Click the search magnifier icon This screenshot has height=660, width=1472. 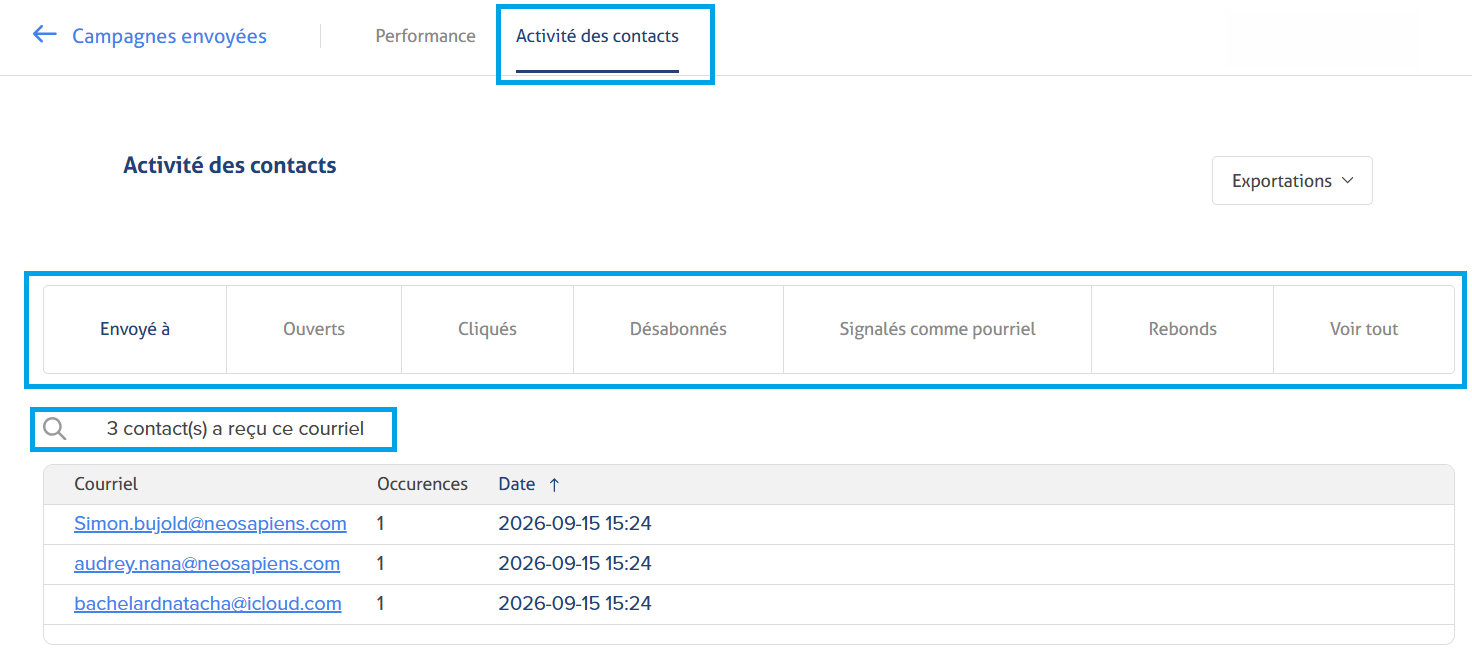pos(55,429)
